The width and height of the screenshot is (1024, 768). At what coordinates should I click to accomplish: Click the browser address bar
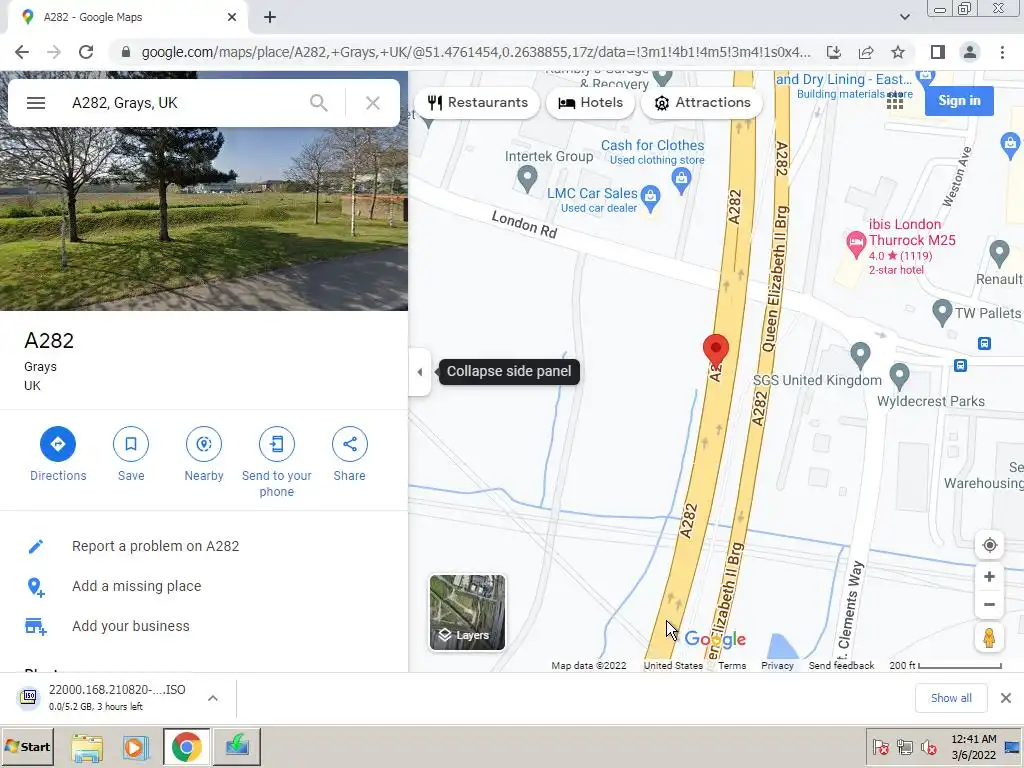pyautogui.click(x=475, y=52)
